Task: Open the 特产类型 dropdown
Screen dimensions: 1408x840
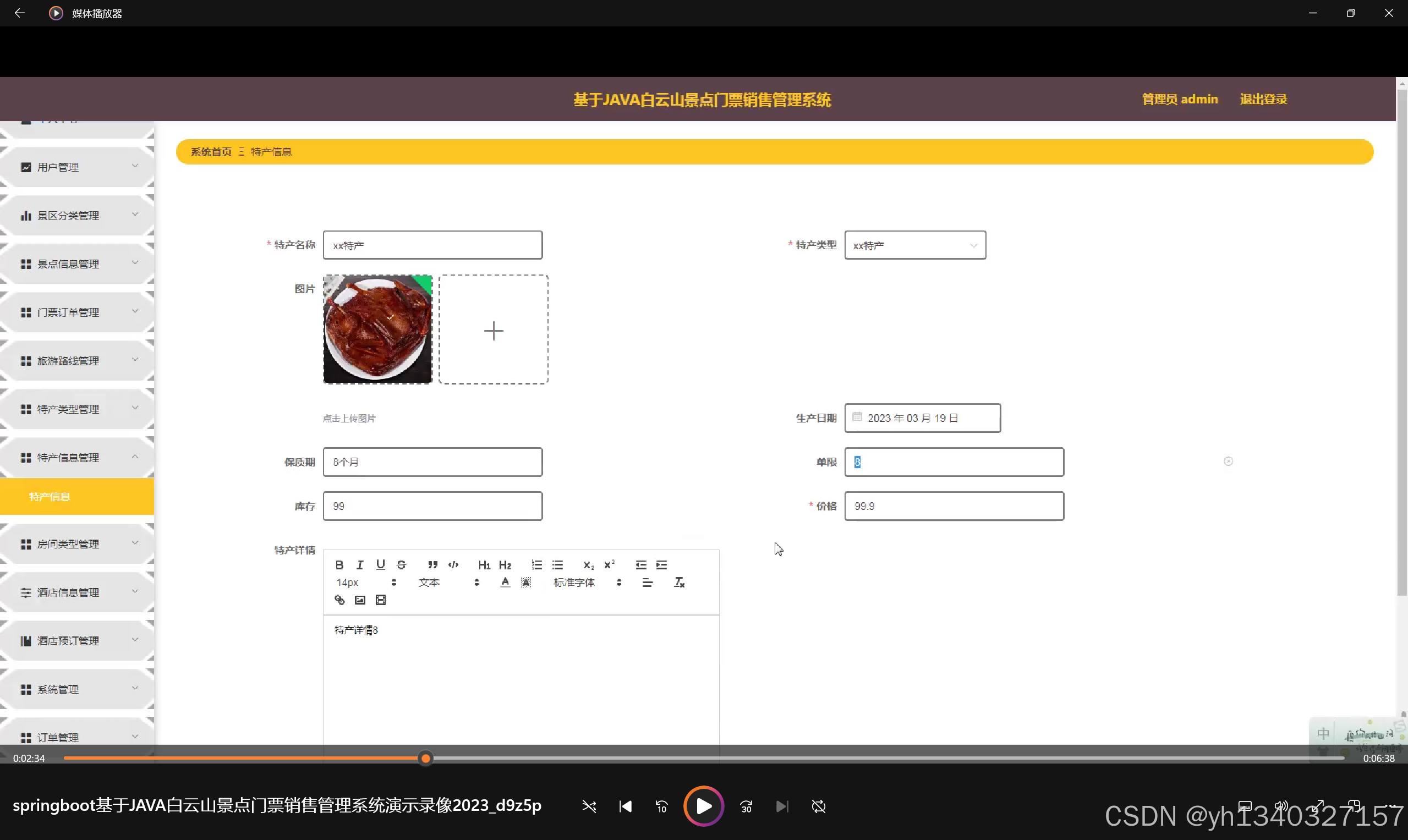Action: point(914,245)
